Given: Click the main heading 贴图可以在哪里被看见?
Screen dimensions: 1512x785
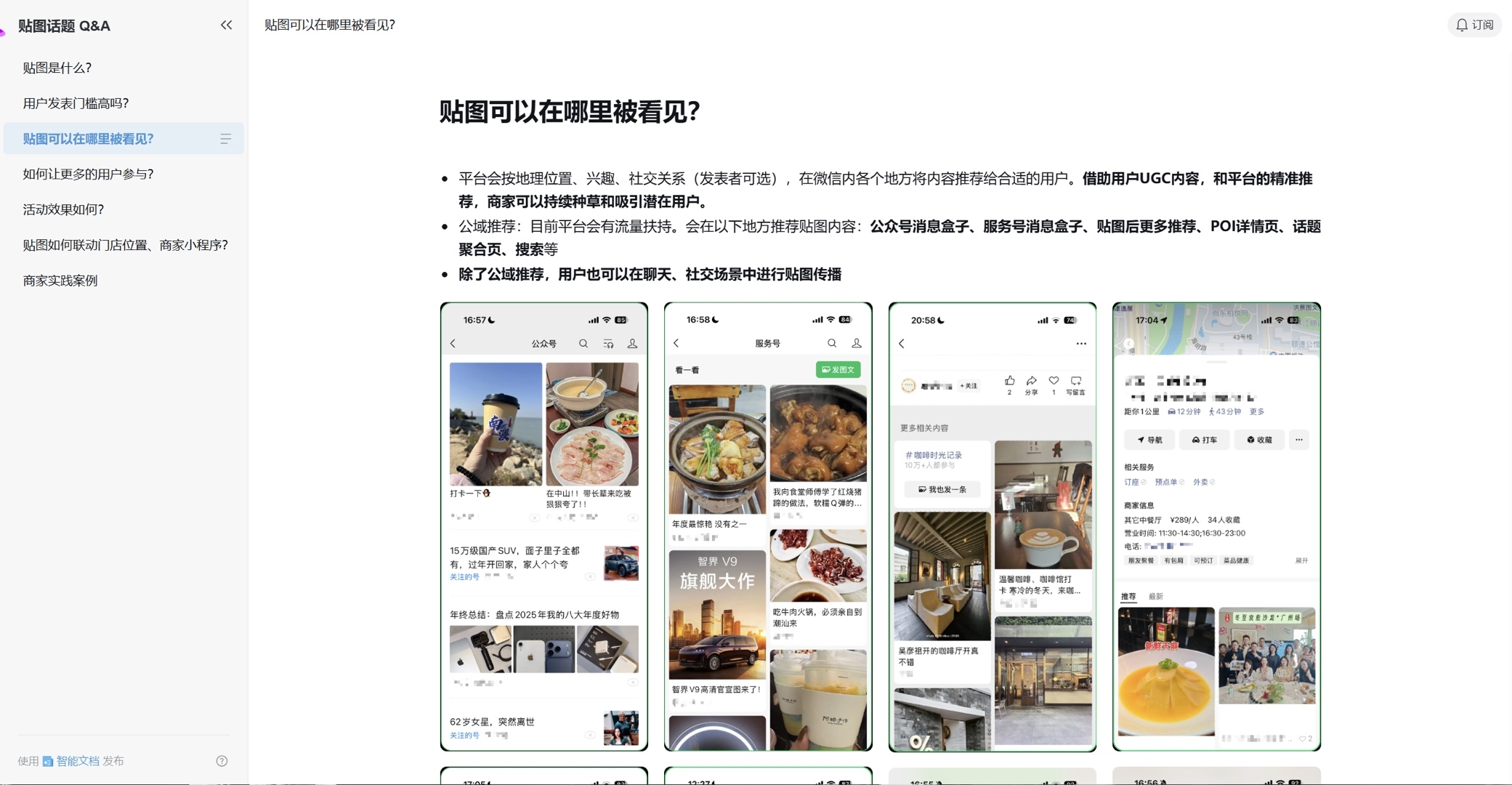Looking at the screenshot, I should [x=570, y=112].
